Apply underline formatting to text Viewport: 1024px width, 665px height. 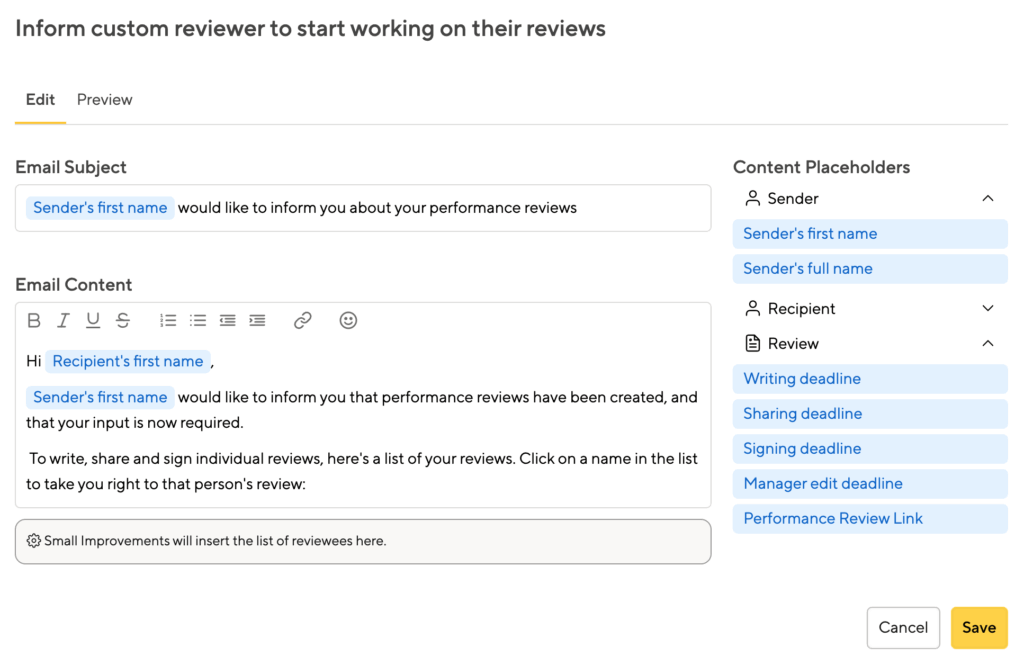click(x=93, y=321)
